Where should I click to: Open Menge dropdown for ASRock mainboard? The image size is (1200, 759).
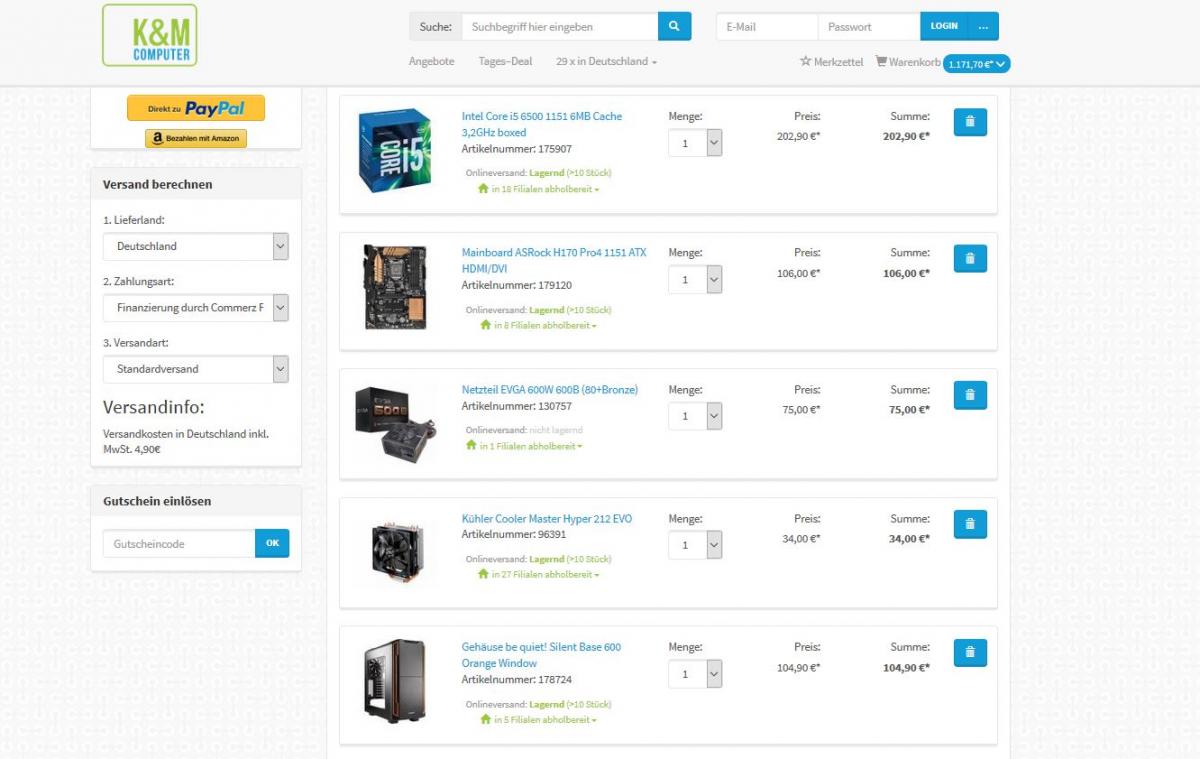pyautogui.click(x=695, y=279)
